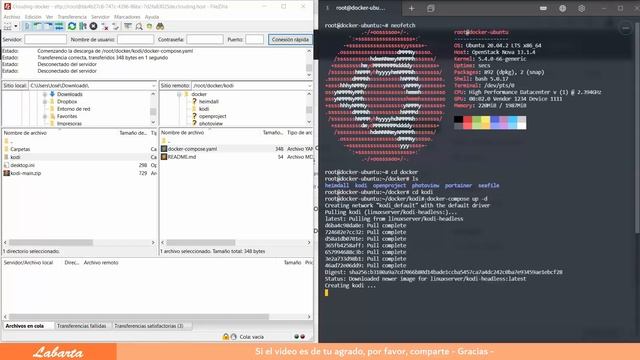
Task: Click the synchronized browsing toolbar icon
Action: click(149, 27)
